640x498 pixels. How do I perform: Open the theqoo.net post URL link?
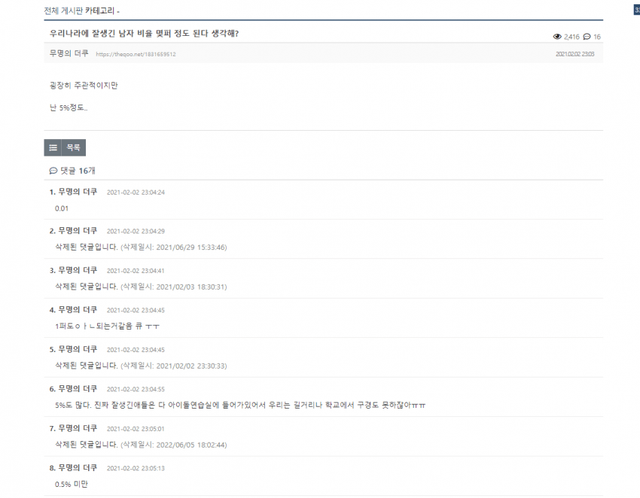(x=136, y=54)
